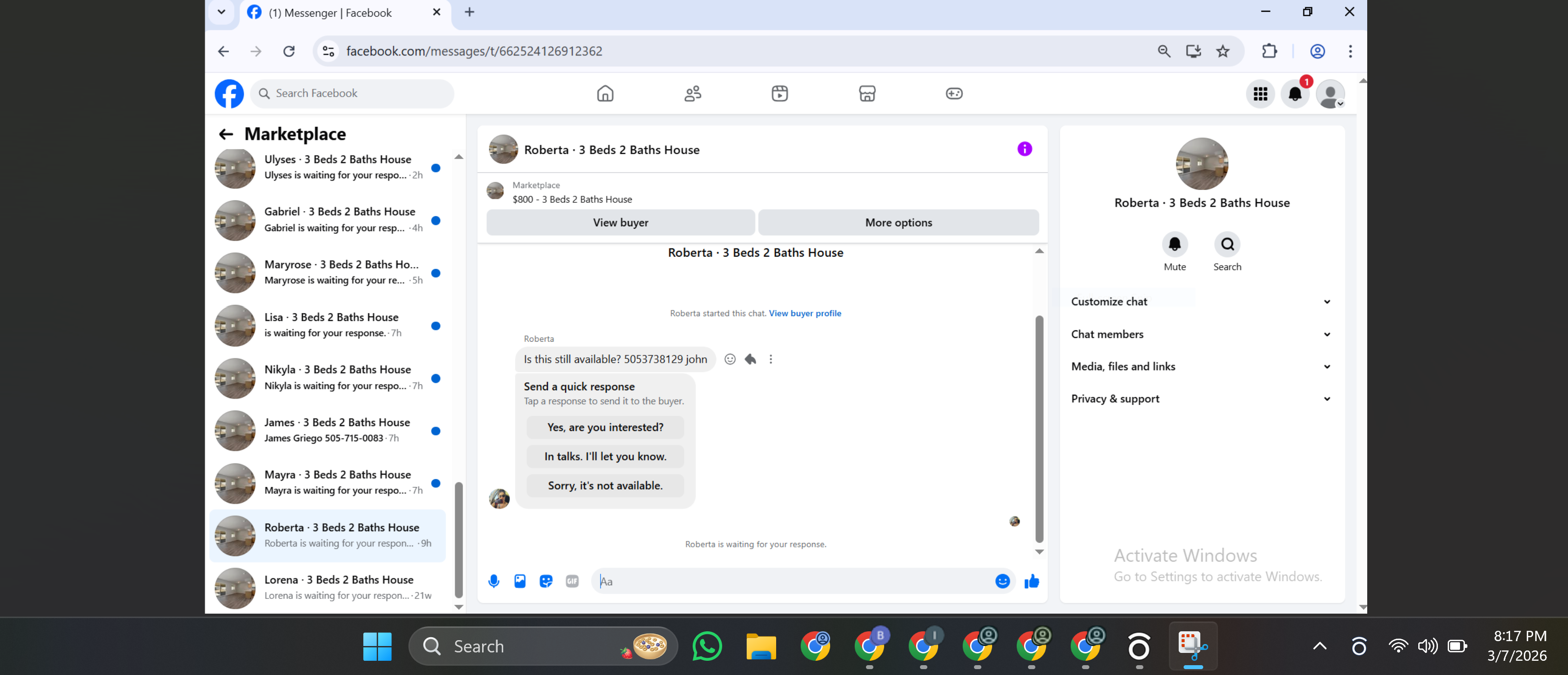1568x675 pixels.
Task: Open Mayra conversation
Action: pos(327,483)
